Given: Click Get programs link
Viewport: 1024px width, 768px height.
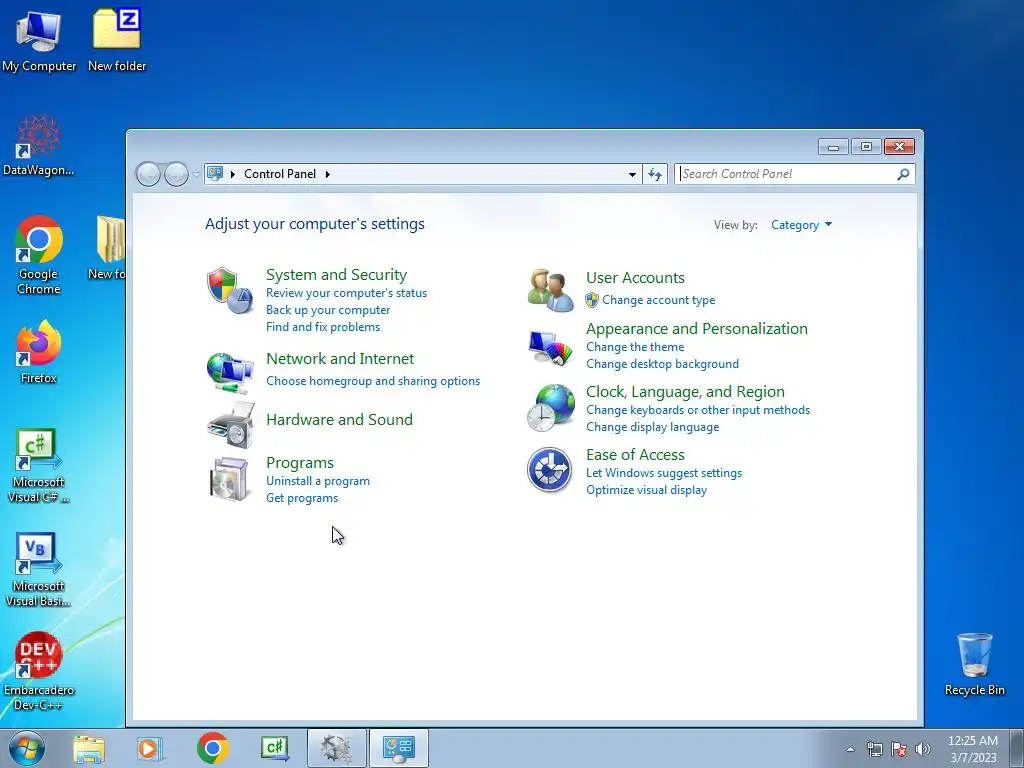Looking at the screenshot, I should [302, 498].
